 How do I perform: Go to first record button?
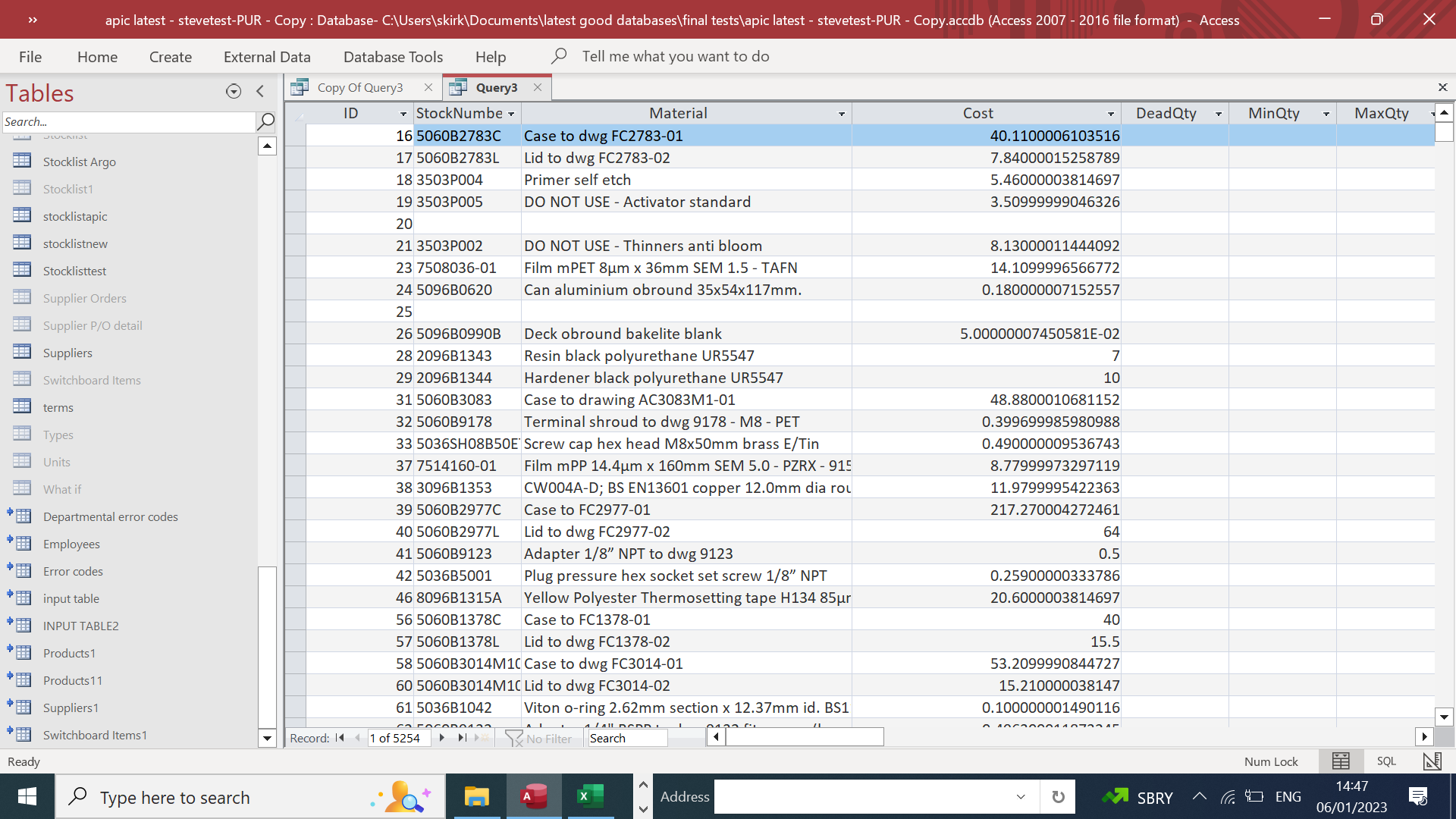pos(340,738)
